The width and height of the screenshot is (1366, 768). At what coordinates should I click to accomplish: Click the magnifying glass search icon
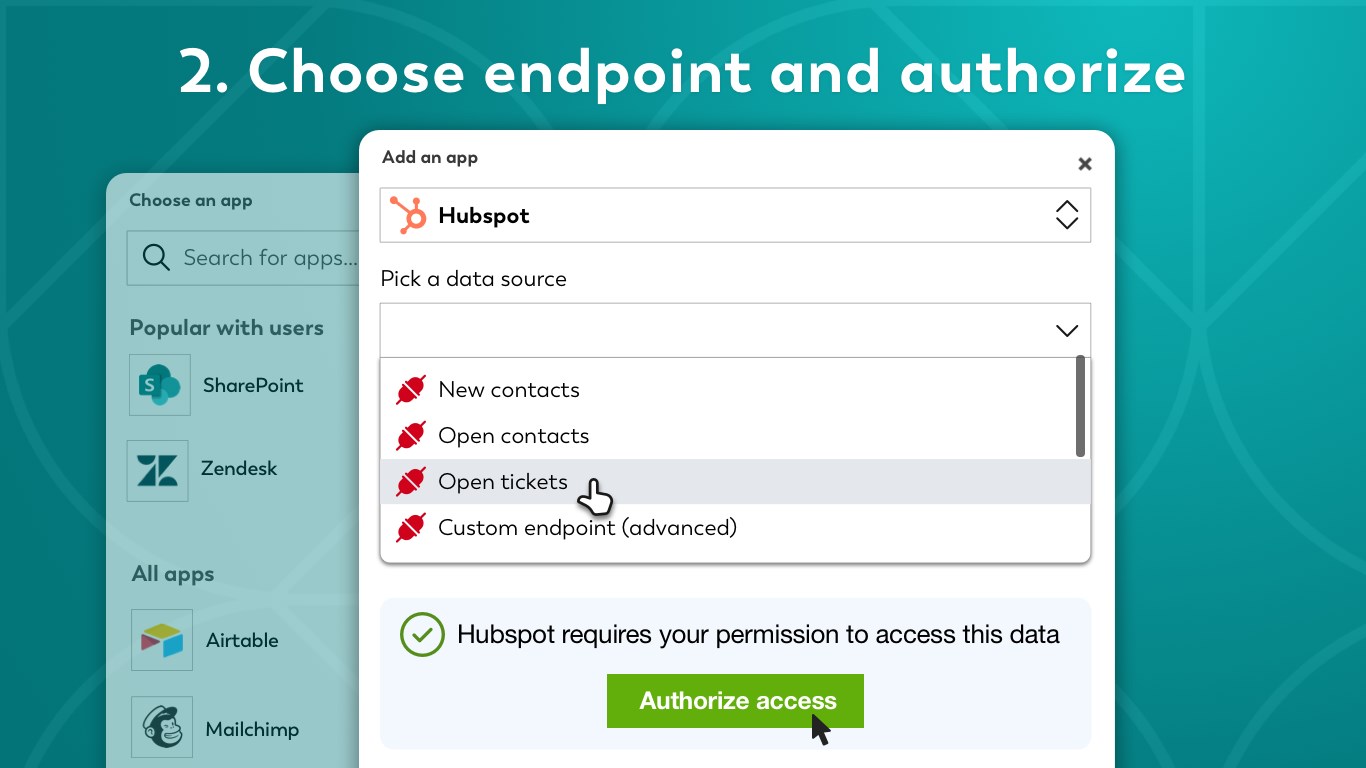156,258
